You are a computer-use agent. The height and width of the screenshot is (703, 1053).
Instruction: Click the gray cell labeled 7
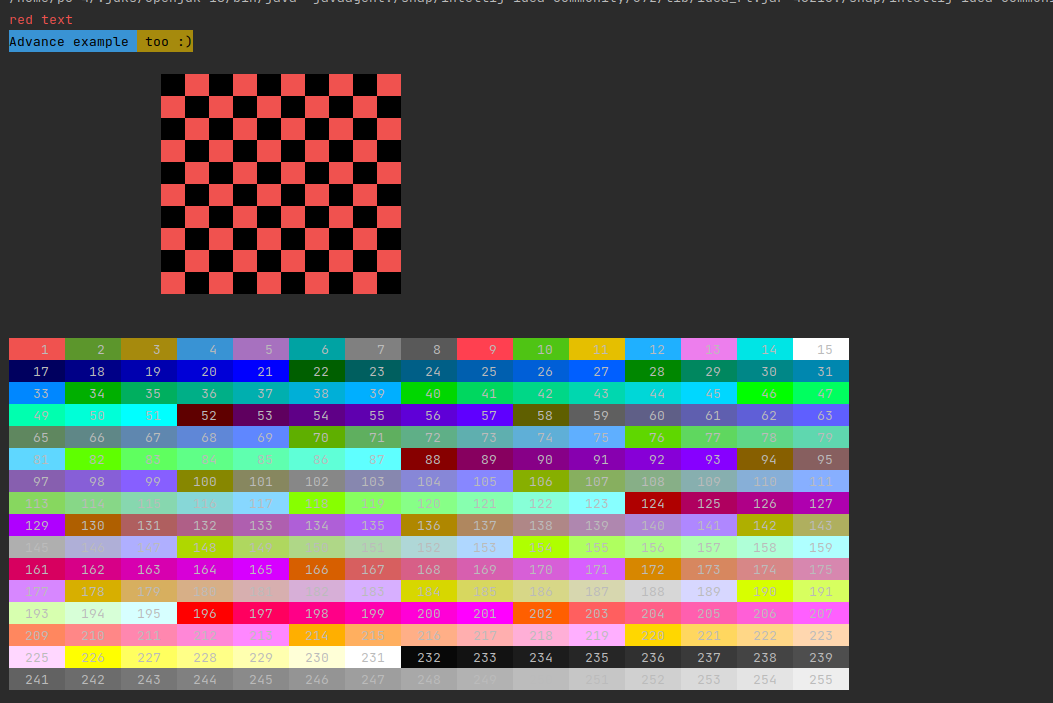coord(373,349)
